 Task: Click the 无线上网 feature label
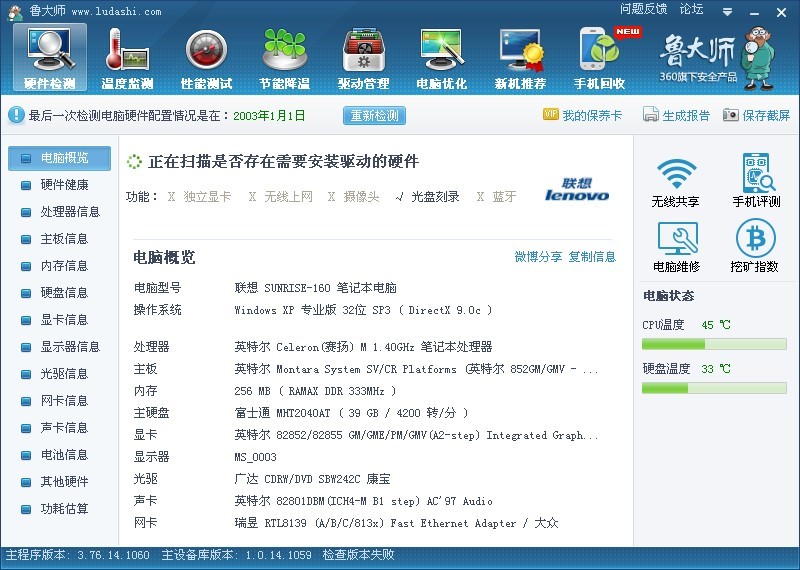point(288,196)
